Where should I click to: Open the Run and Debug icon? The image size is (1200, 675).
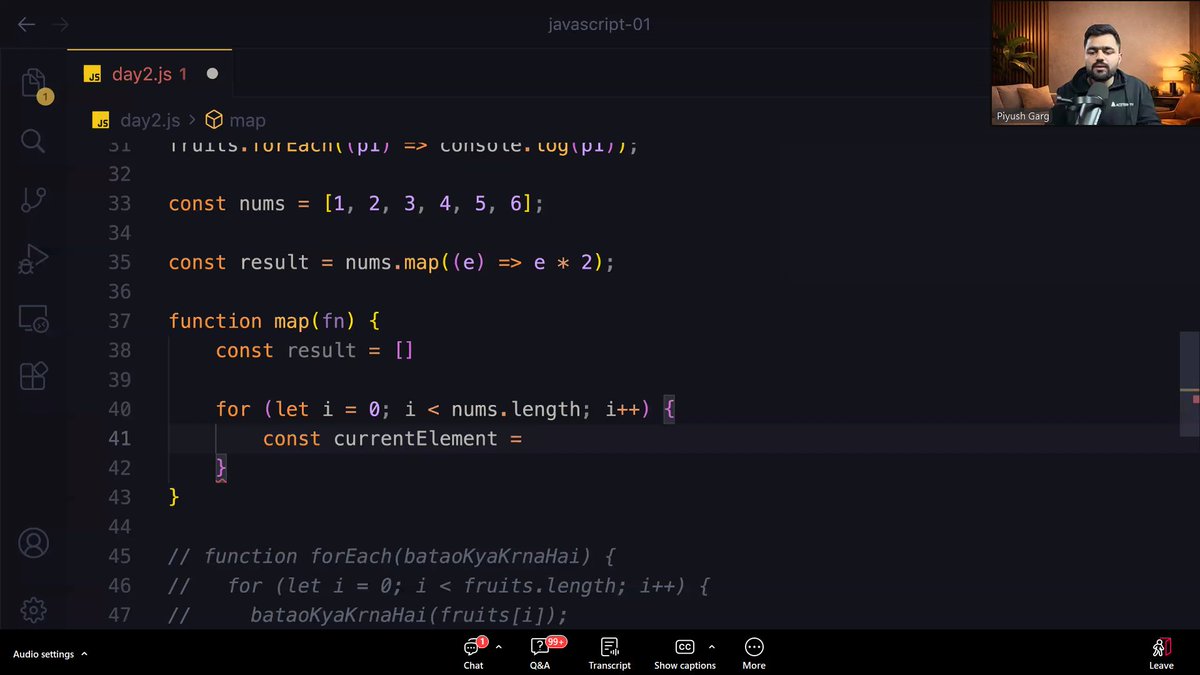33,259
